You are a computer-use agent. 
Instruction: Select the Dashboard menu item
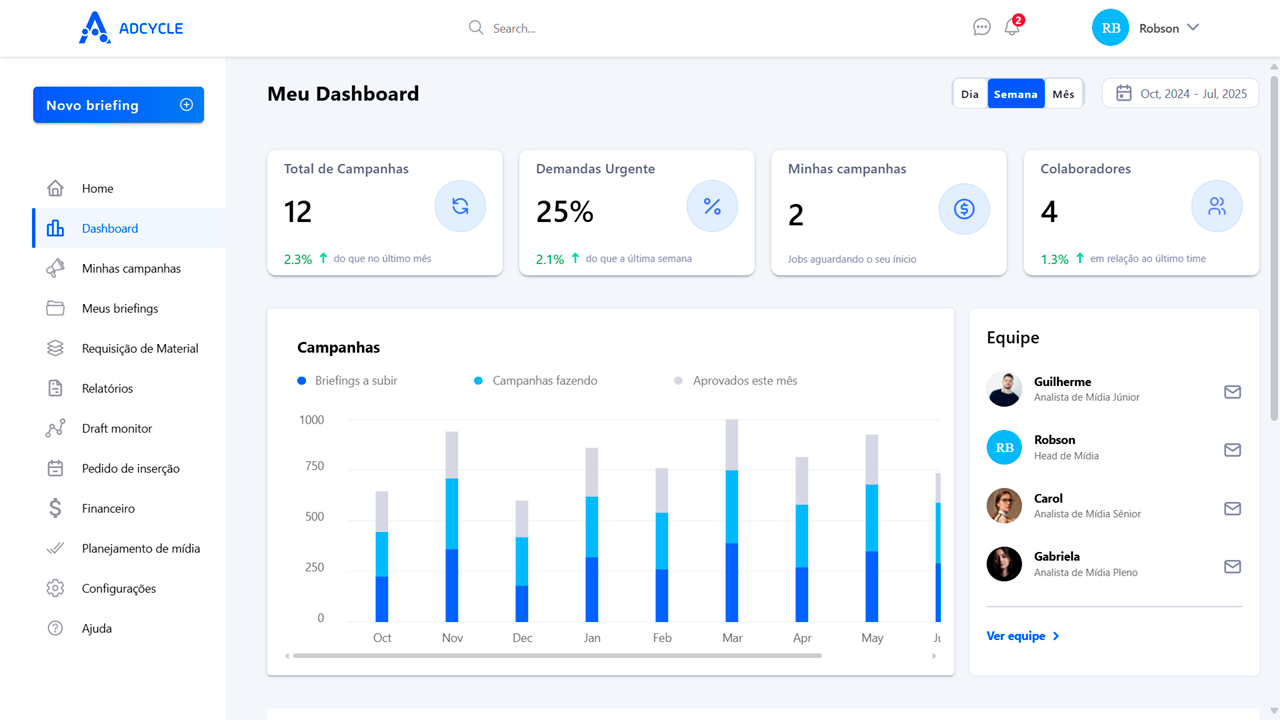[x=128, y=228]
